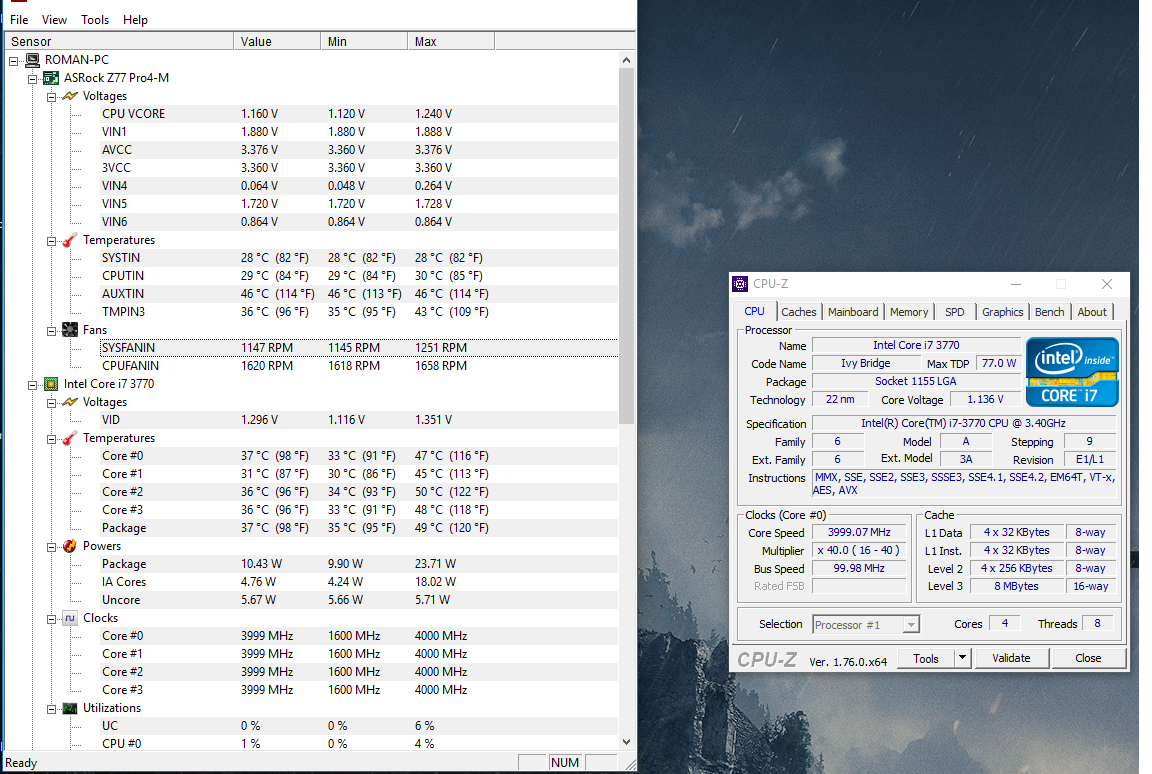Collapse the Powers group
This screenshot has width=1152, height=774.
tap(51, 547)
